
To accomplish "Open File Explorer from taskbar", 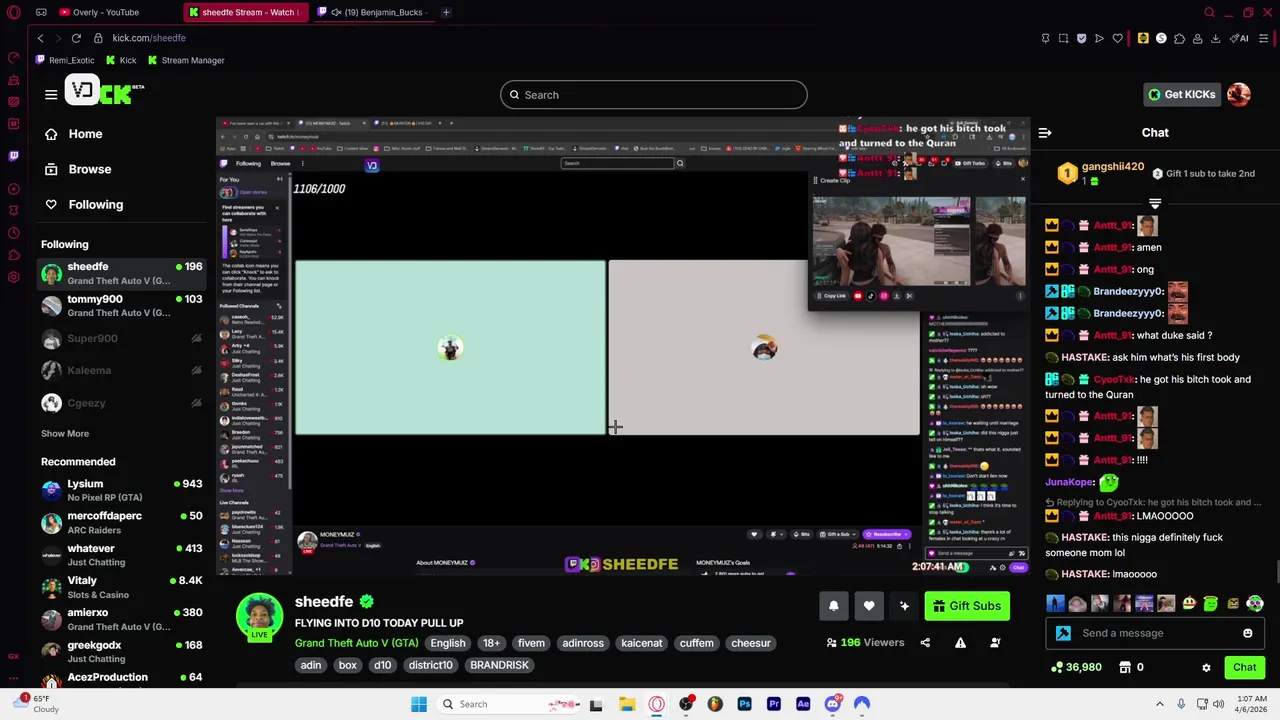I will coord(627,704).
